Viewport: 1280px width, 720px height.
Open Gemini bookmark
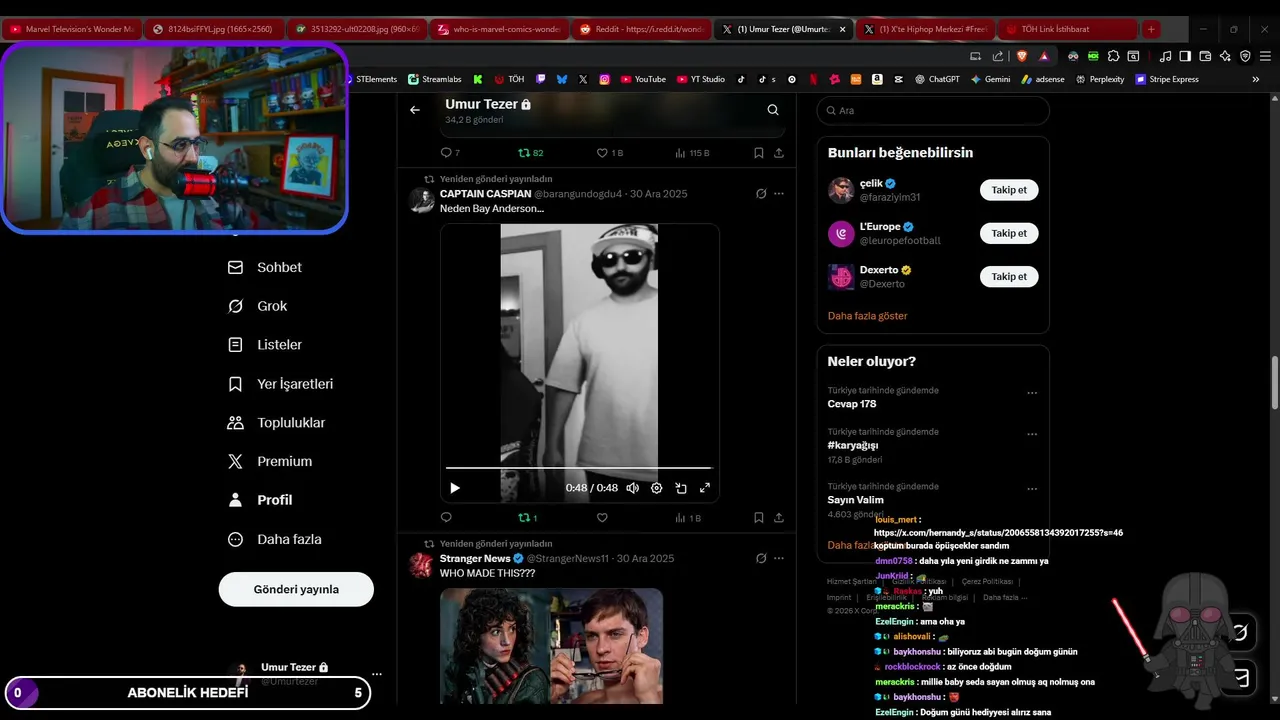pos(990,79)
